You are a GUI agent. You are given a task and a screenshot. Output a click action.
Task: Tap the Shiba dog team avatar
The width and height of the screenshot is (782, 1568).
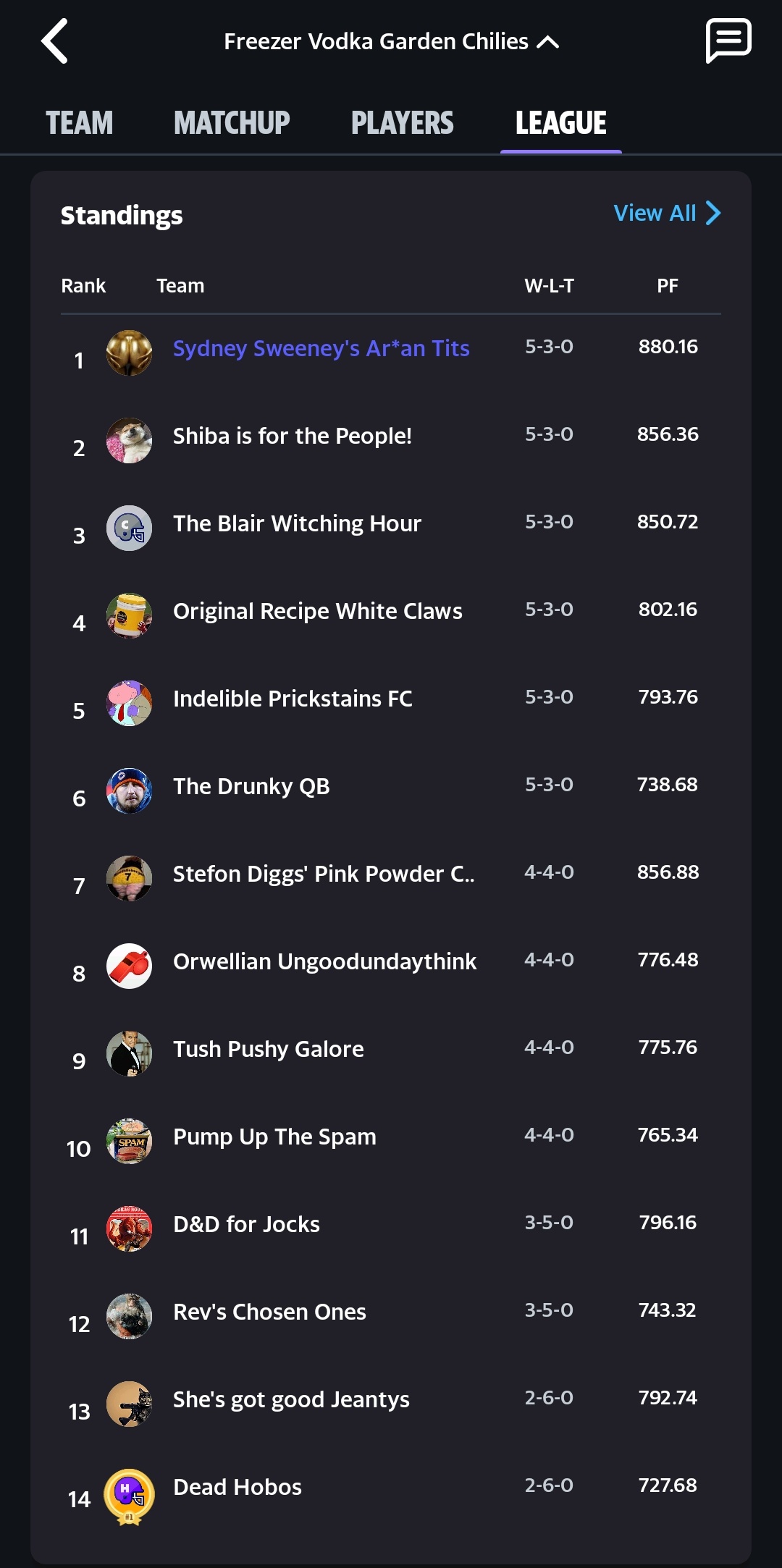click(x=129, y=441)
